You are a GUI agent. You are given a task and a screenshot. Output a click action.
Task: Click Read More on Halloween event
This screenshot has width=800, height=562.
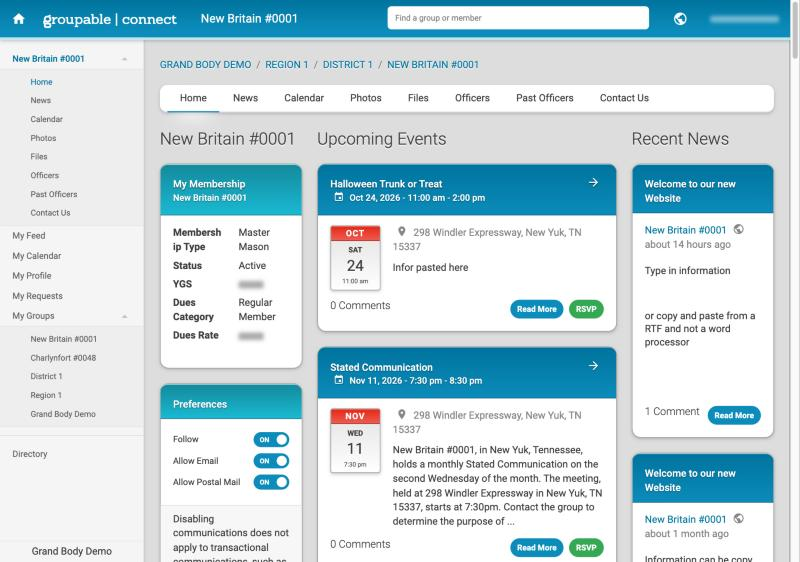pos(536,309)
